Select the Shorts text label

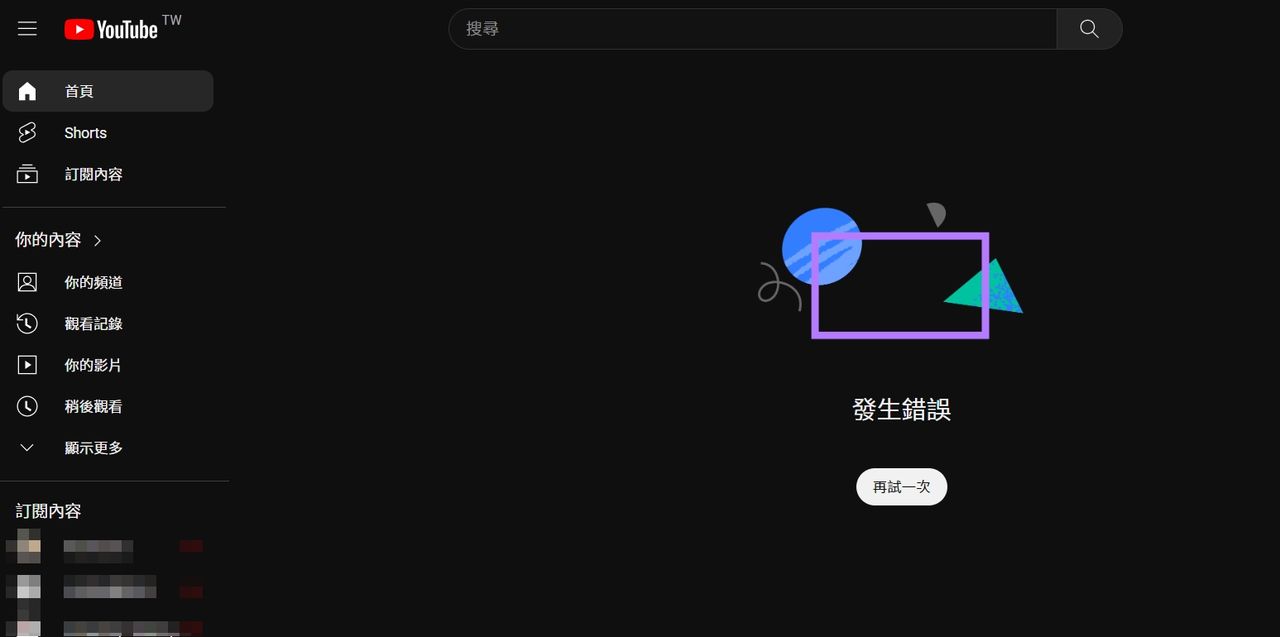[x=85, y=133]
